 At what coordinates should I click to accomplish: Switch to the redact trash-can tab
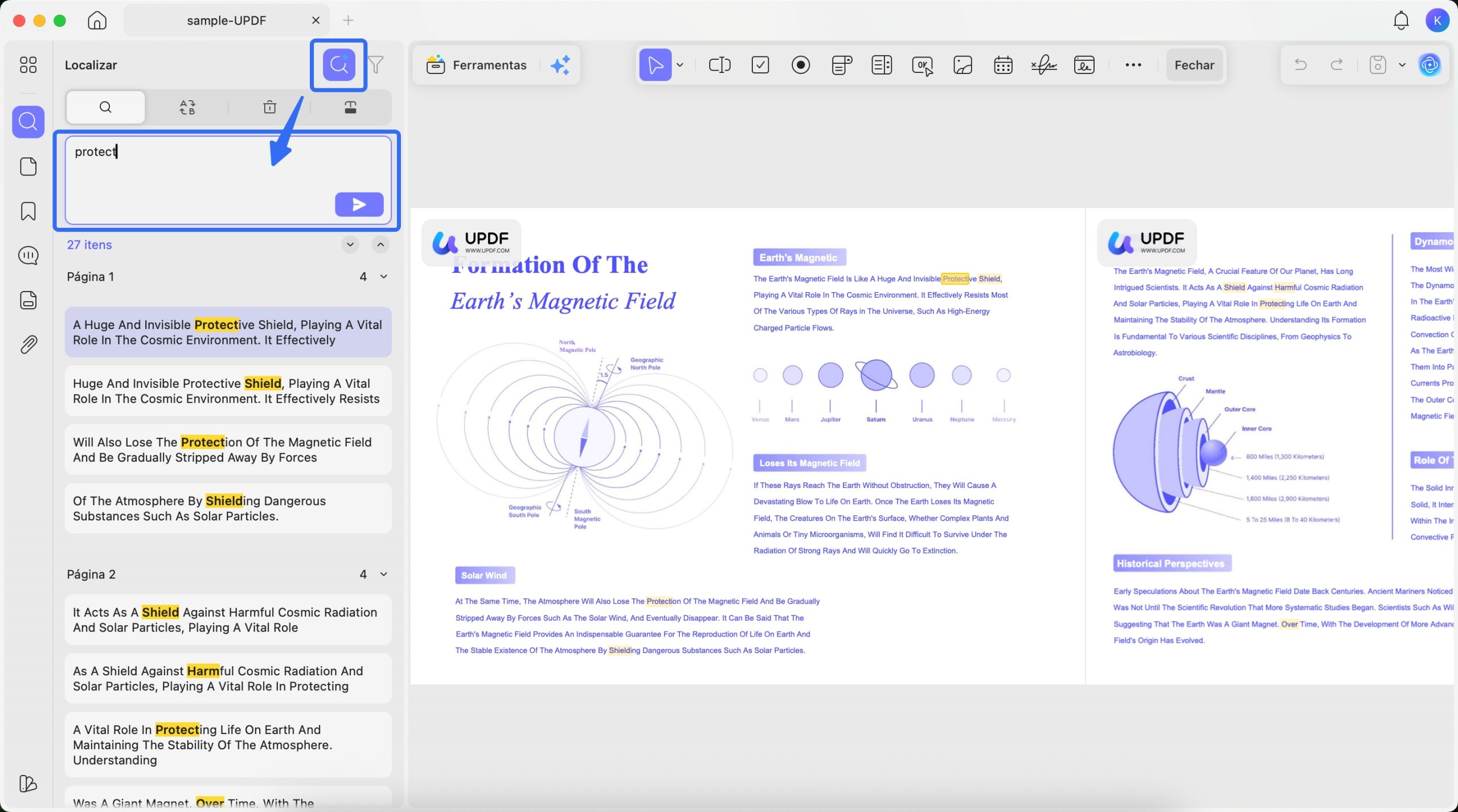coord(269,107)
